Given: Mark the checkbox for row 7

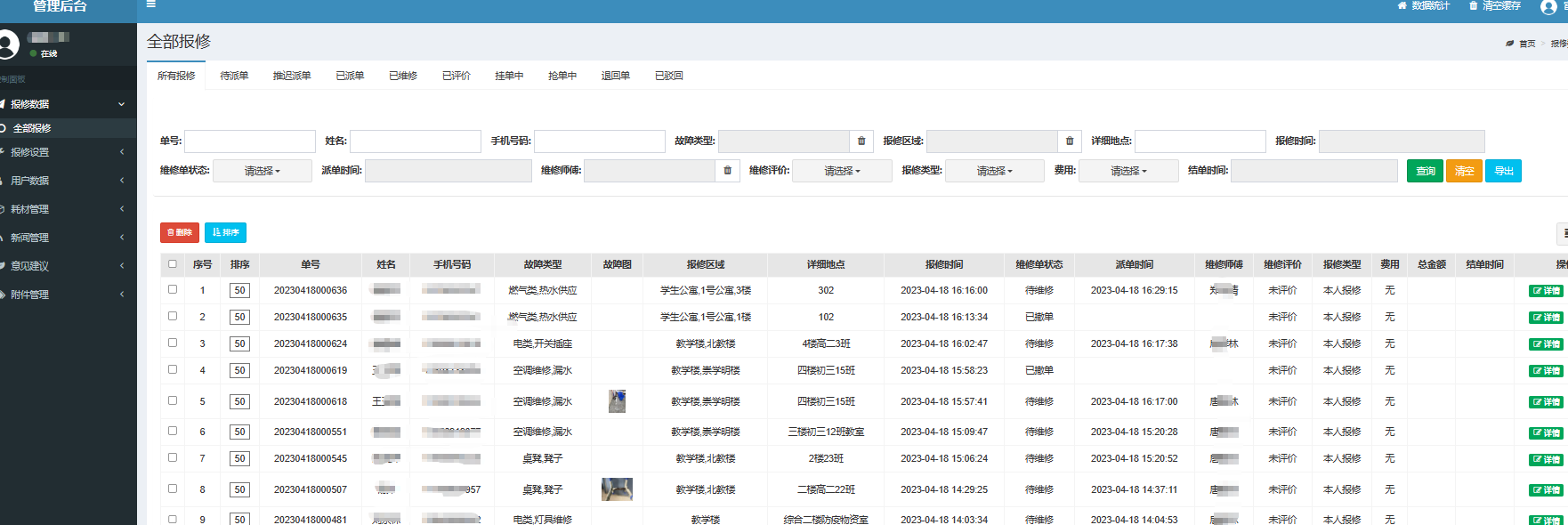Looking at the screenshot, I should (173, 457).
